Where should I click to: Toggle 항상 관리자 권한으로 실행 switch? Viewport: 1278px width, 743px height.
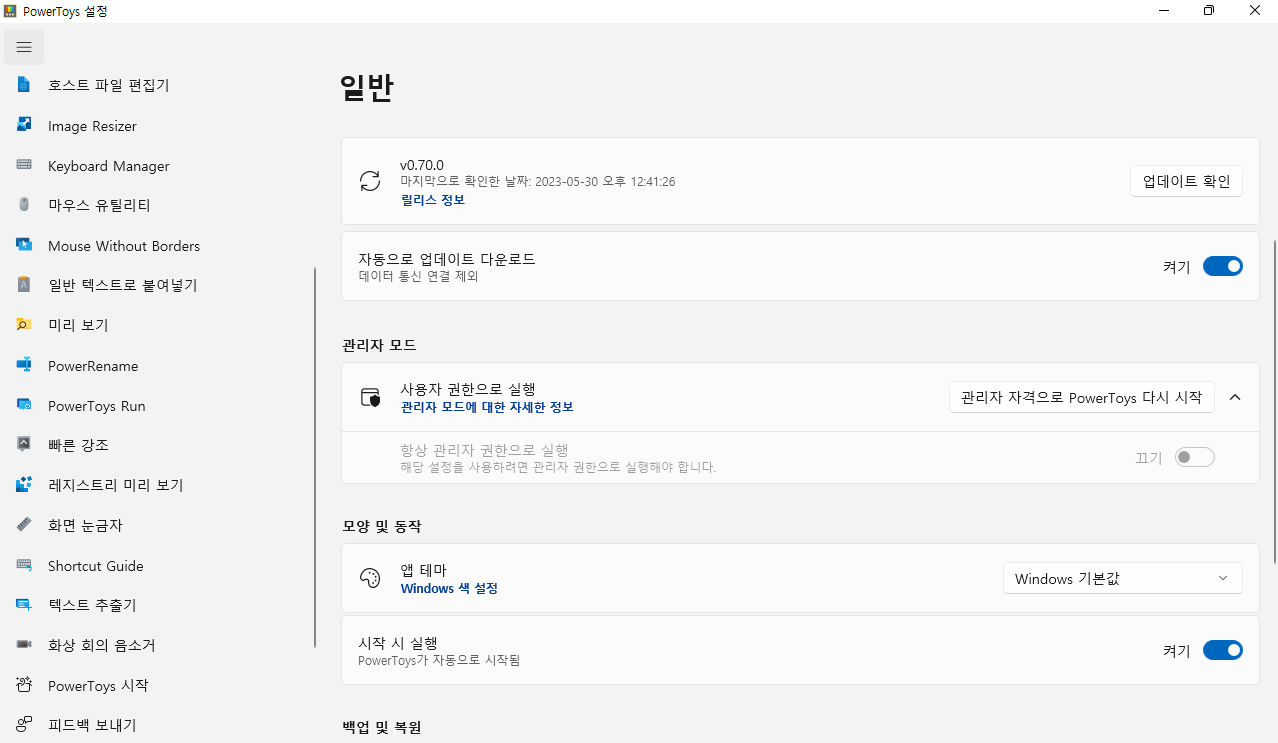click(1194, 457)
